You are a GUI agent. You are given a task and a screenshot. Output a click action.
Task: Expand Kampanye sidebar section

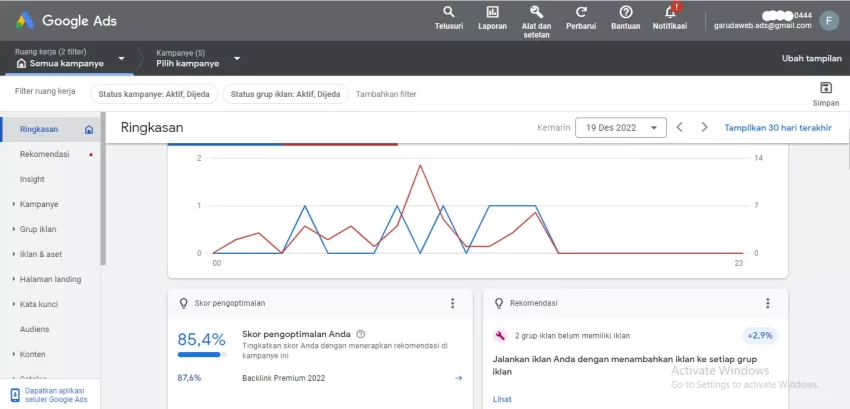pyautogui.click(x=14, y=204)
